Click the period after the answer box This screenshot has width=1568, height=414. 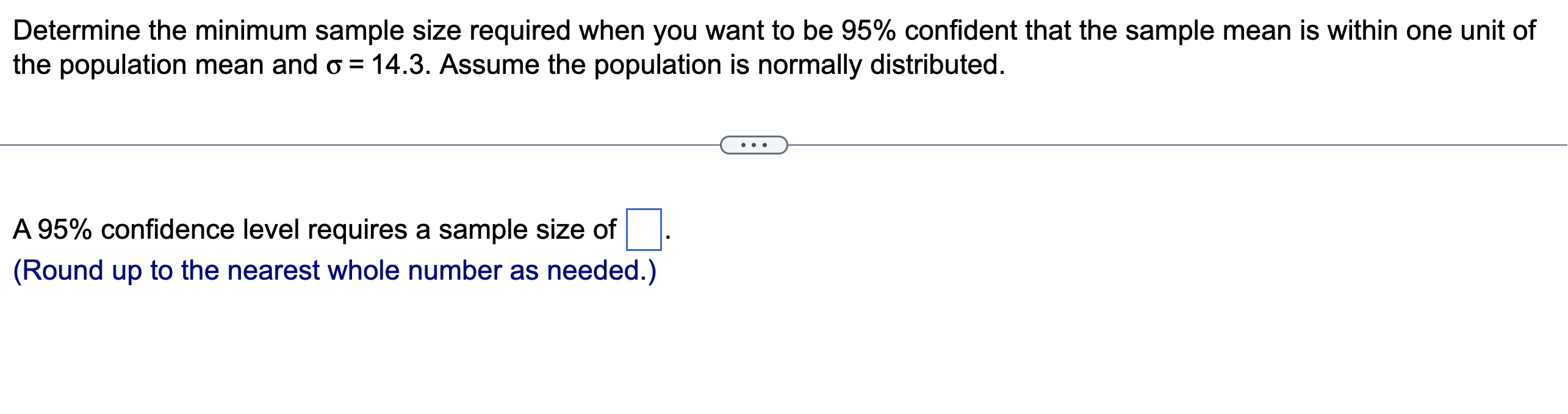(668, 237)
